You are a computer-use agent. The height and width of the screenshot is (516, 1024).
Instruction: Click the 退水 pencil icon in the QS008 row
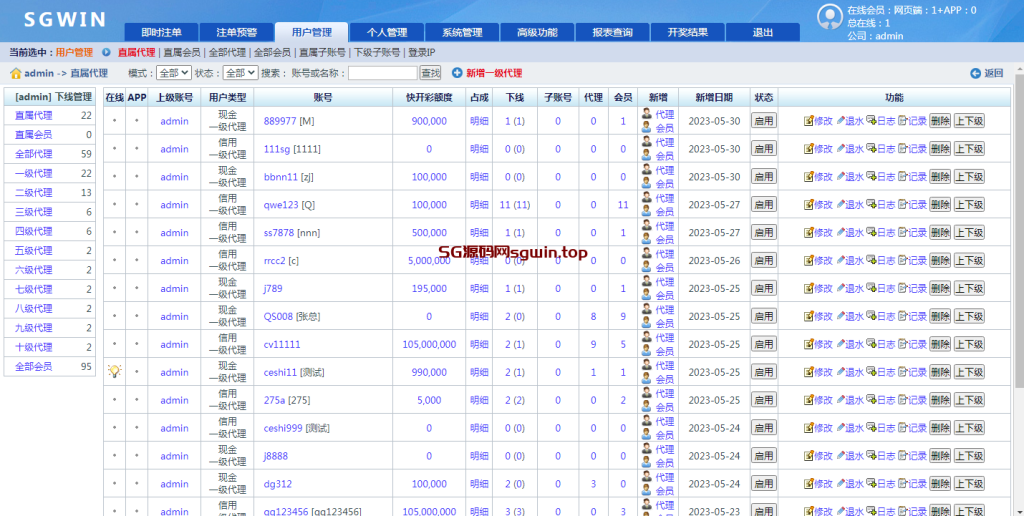click(x=840, y=316)
